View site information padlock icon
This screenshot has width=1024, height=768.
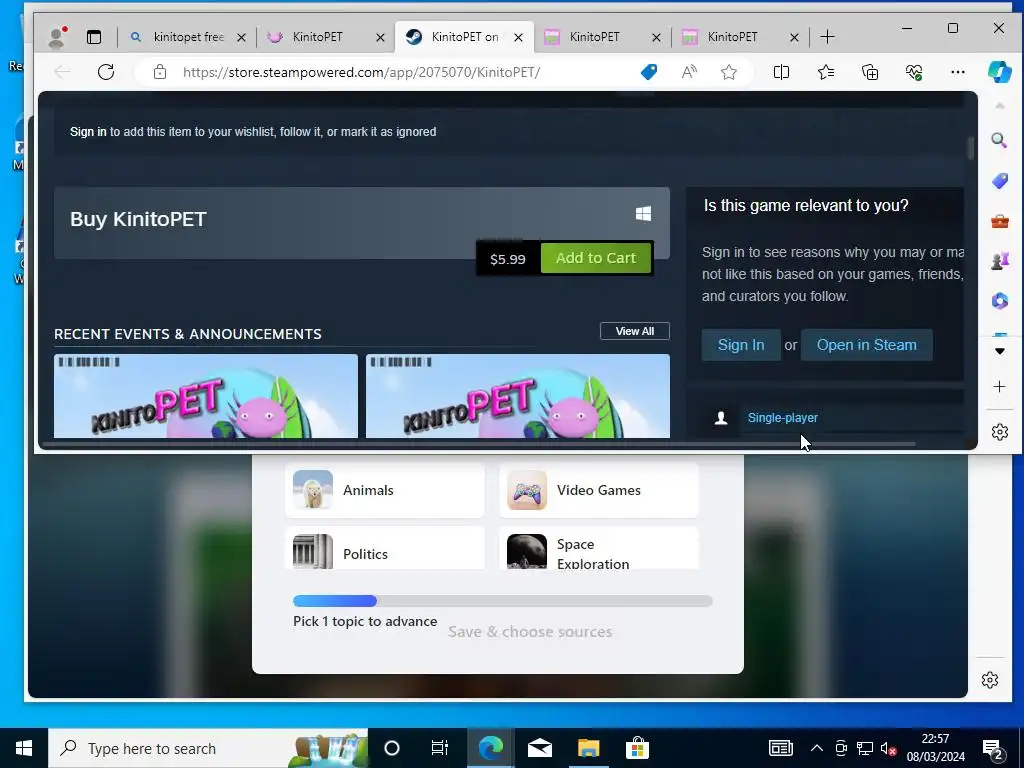point(160,72)
